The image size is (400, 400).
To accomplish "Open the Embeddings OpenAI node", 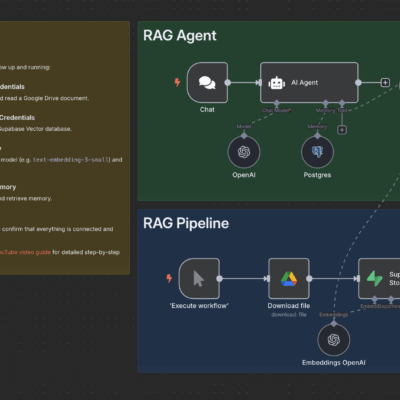I will pyautogui.click(x=334, y=340).
